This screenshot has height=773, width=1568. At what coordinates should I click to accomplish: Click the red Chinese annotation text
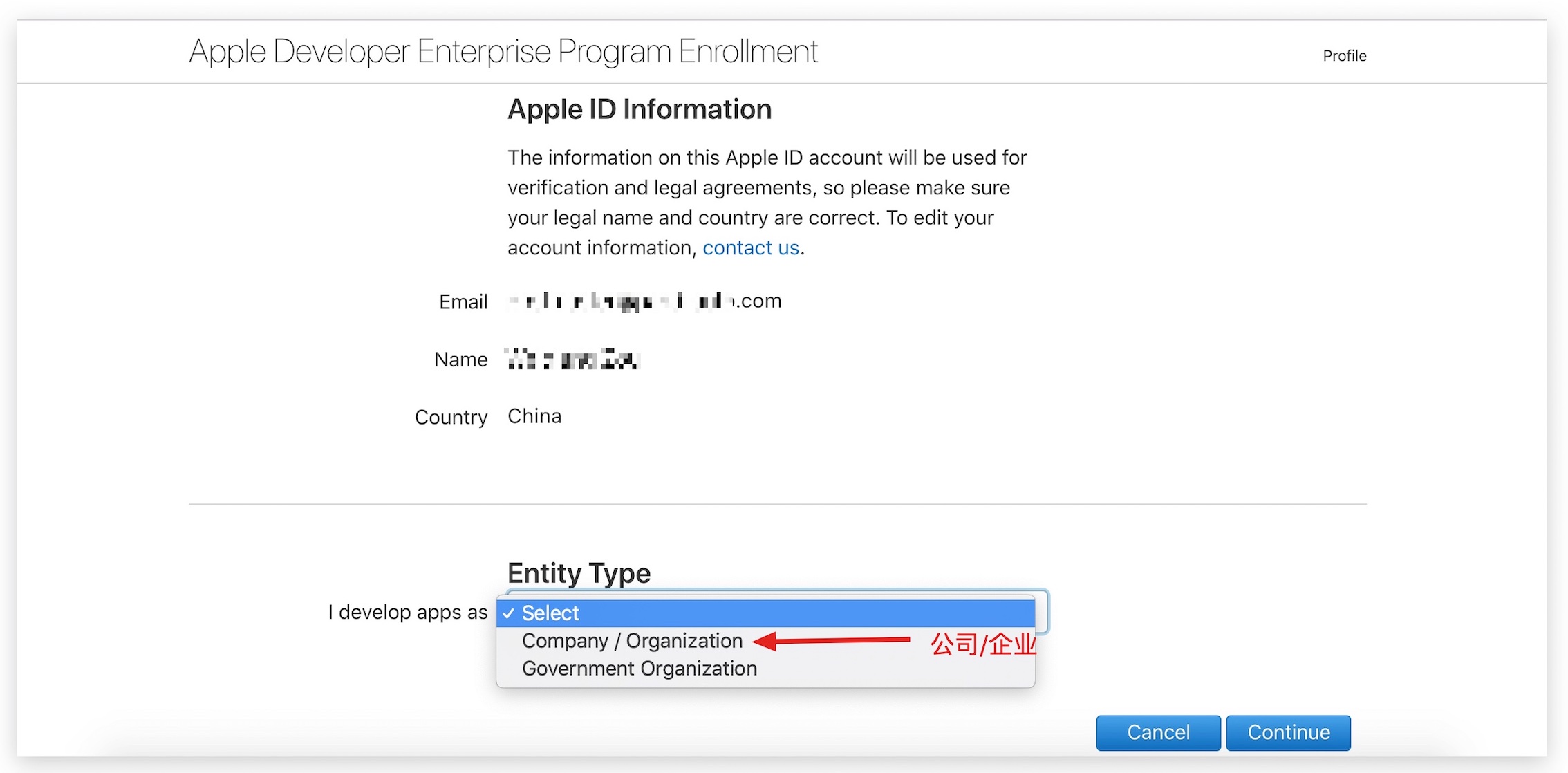click(x=982, y=644)
